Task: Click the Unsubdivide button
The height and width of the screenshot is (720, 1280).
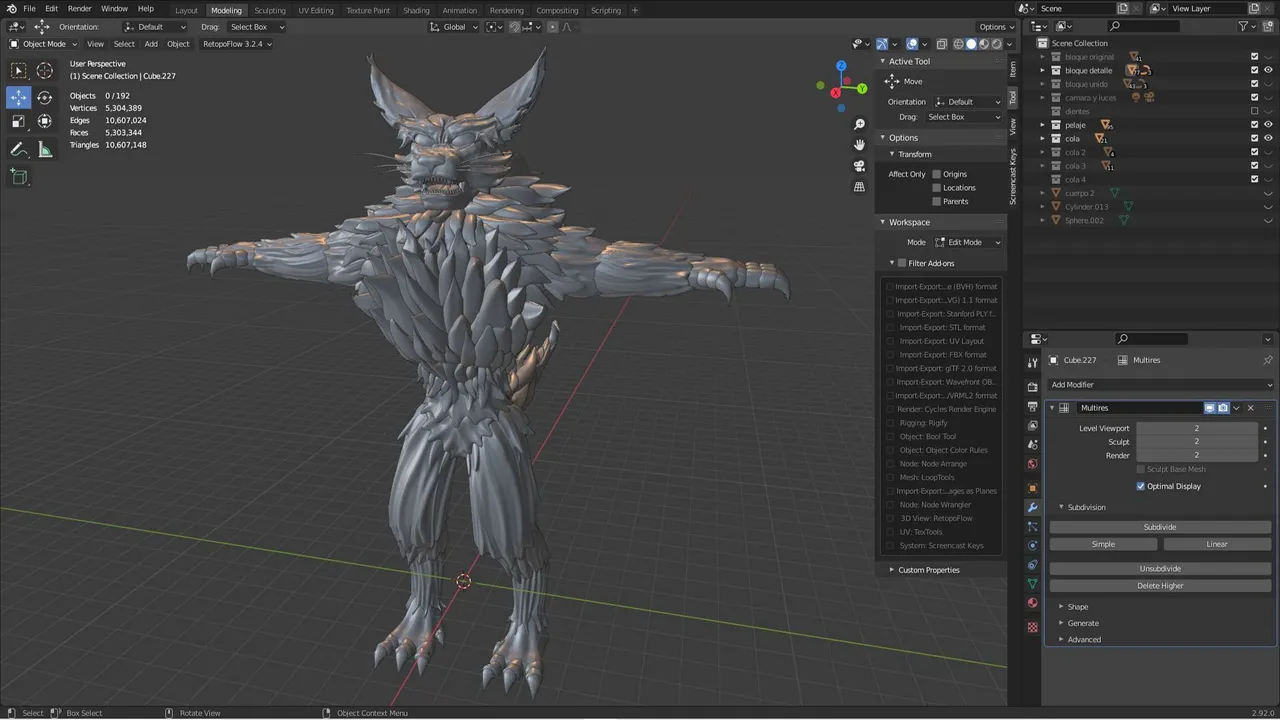Action: pyautogui.click(x=1160, y=569)
